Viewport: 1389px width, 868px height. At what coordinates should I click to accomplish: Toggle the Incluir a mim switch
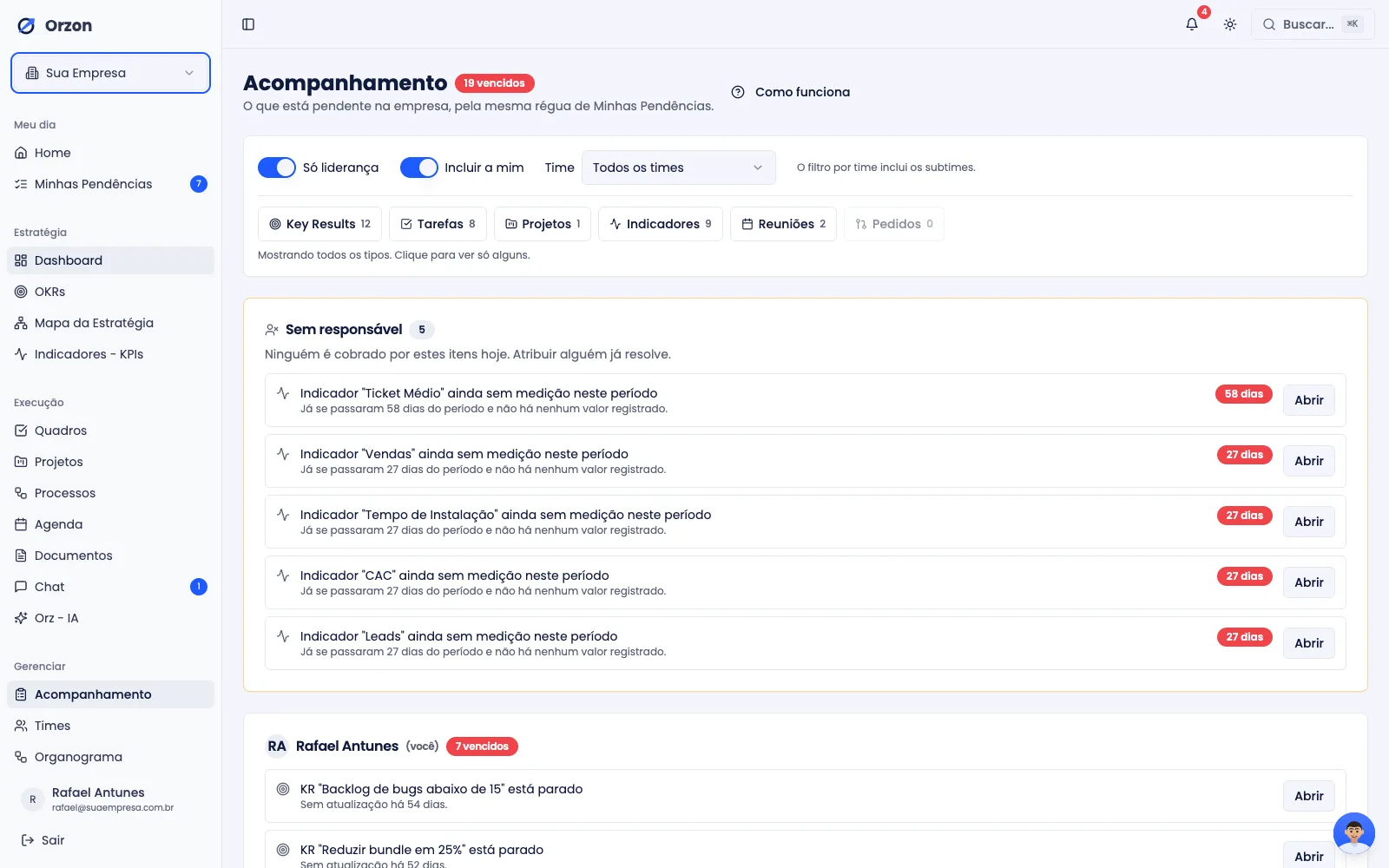click(x=418, y=168)
